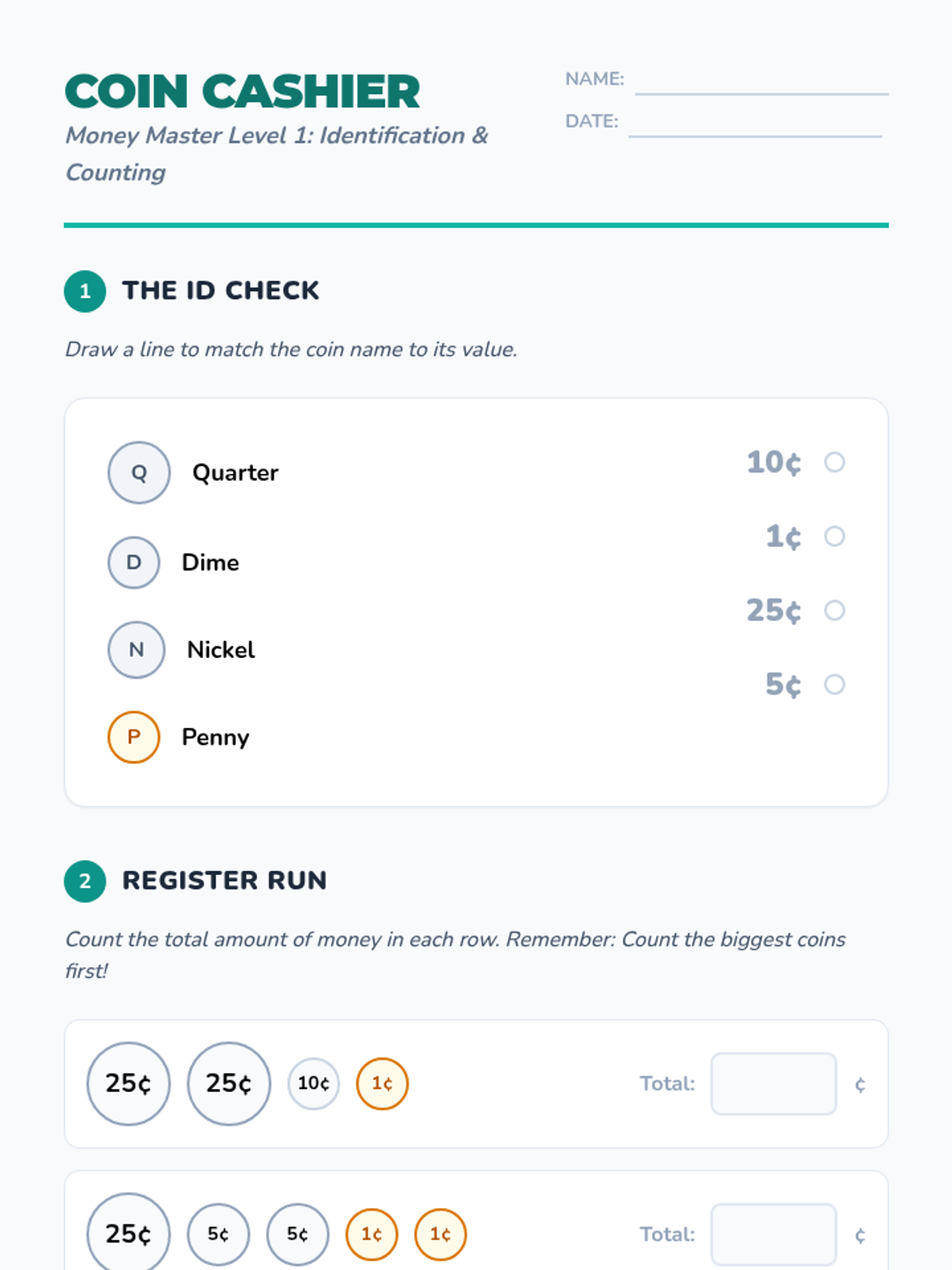Screen dimensions: 952x1270
Task: Click the first row Total input box
Action: (773, 1083)
